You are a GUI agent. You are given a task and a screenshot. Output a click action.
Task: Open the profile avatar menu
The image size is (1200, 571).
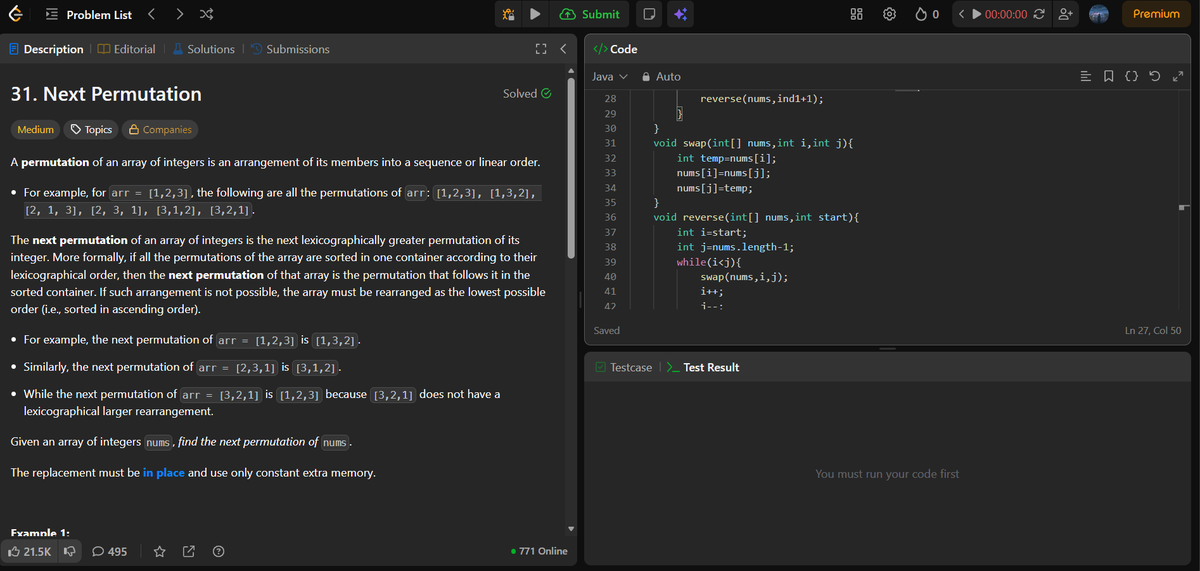pyautogui.click(x=1097, y=14)
